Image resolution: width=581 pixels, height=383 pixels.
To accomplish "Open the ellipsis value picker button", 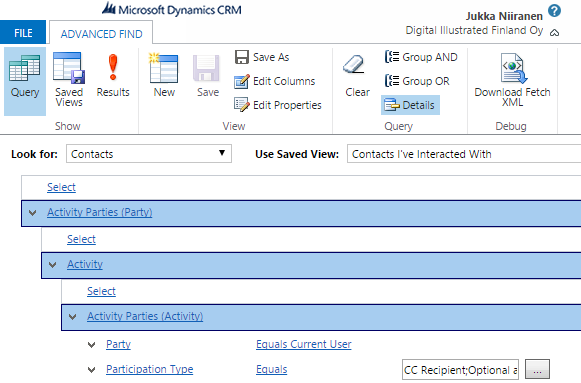I will click(537, 369).
